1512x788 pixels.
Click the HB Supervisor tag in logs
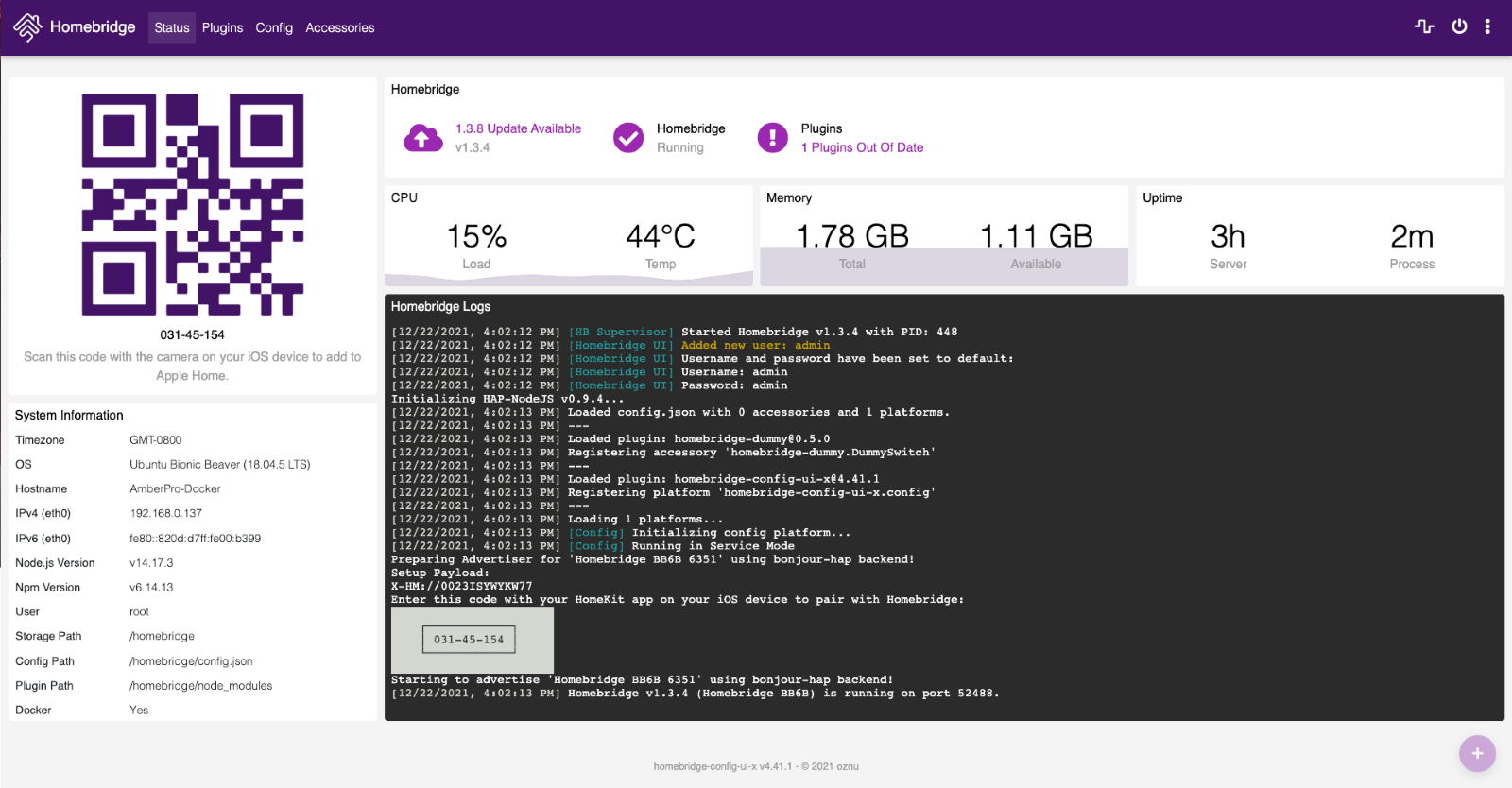point(621,332)
